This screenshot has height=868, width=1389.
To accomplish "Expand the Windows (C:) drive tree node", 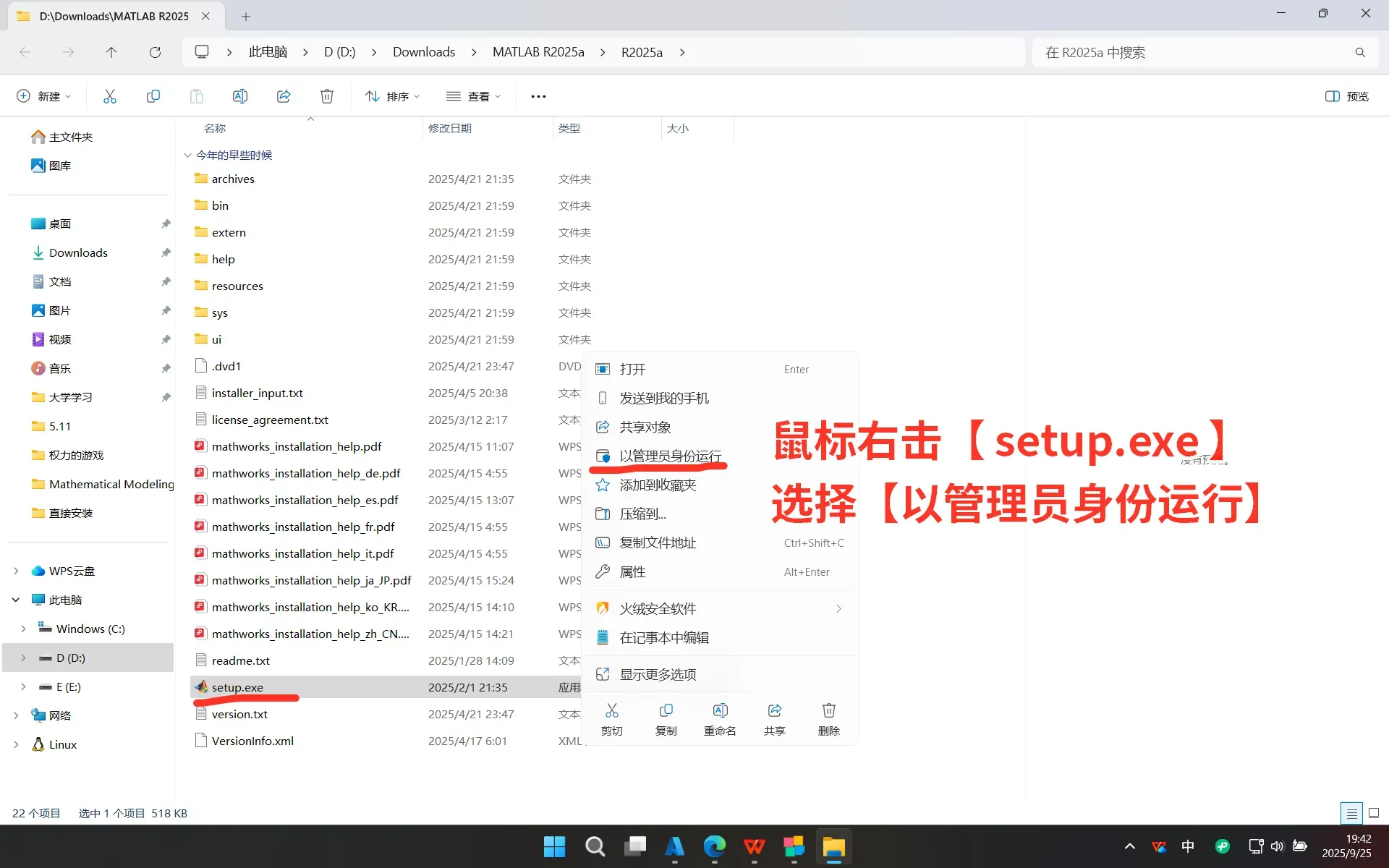I will click(23, 629).
